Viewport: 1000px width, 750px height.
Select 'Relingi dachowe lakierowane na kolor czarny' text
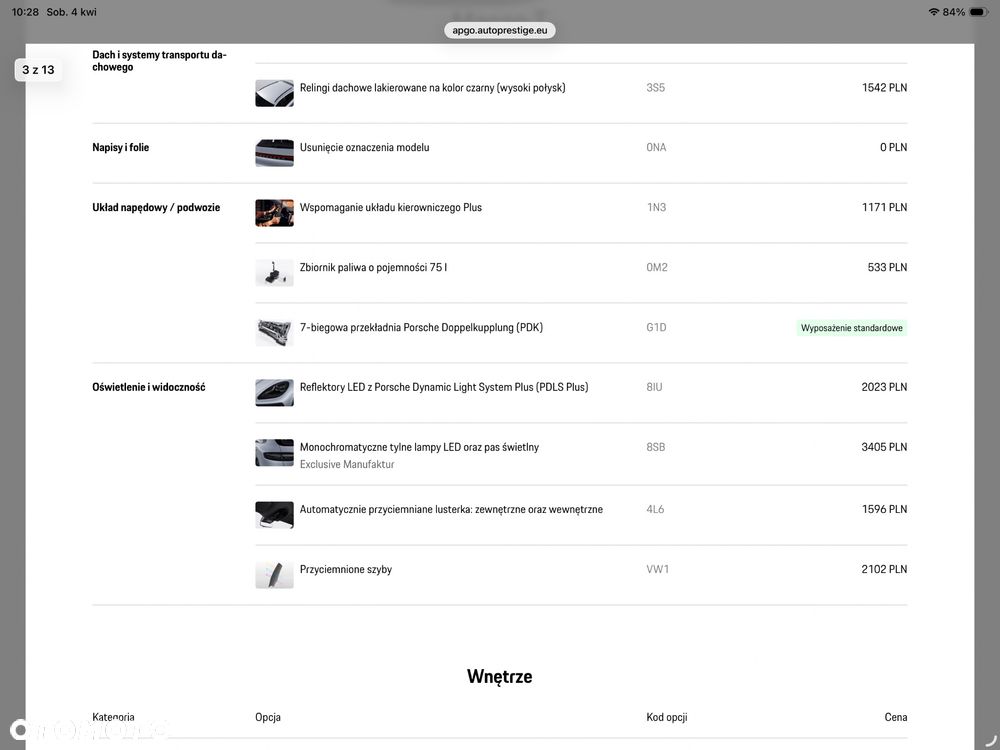click(x=432, y=87)
